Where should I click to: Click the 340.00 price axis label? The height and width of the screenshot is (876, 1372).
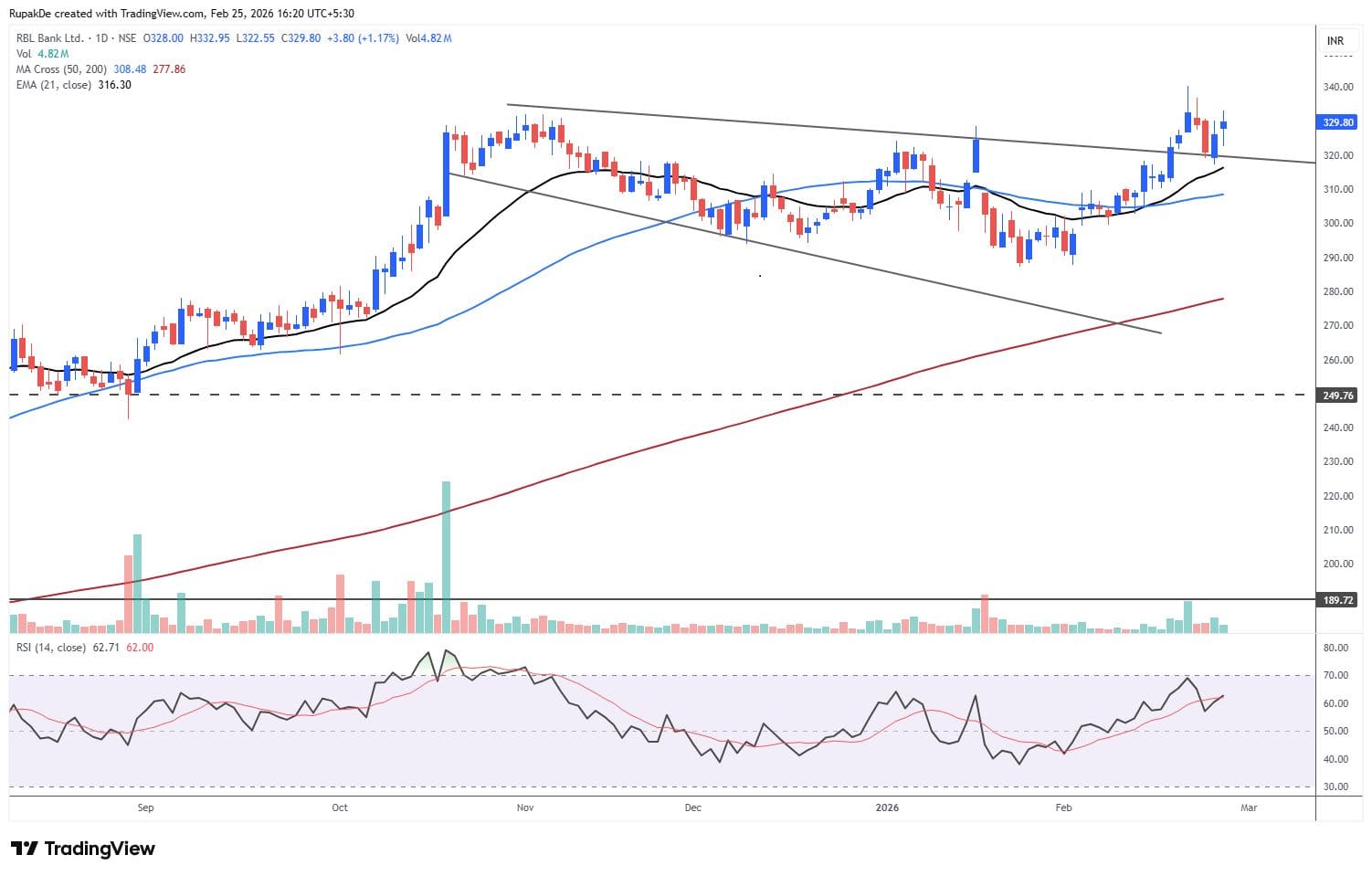pos(1338,88)
